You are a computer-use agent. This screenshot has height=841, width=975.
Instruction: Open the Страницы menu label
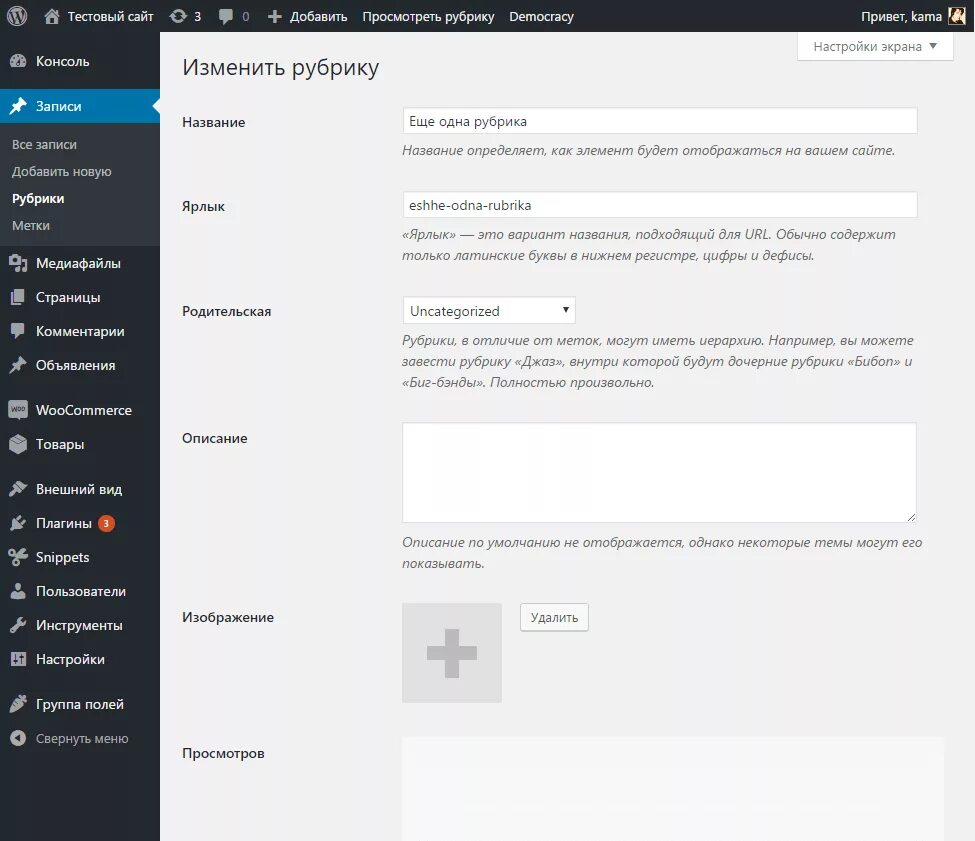(68, 298)
